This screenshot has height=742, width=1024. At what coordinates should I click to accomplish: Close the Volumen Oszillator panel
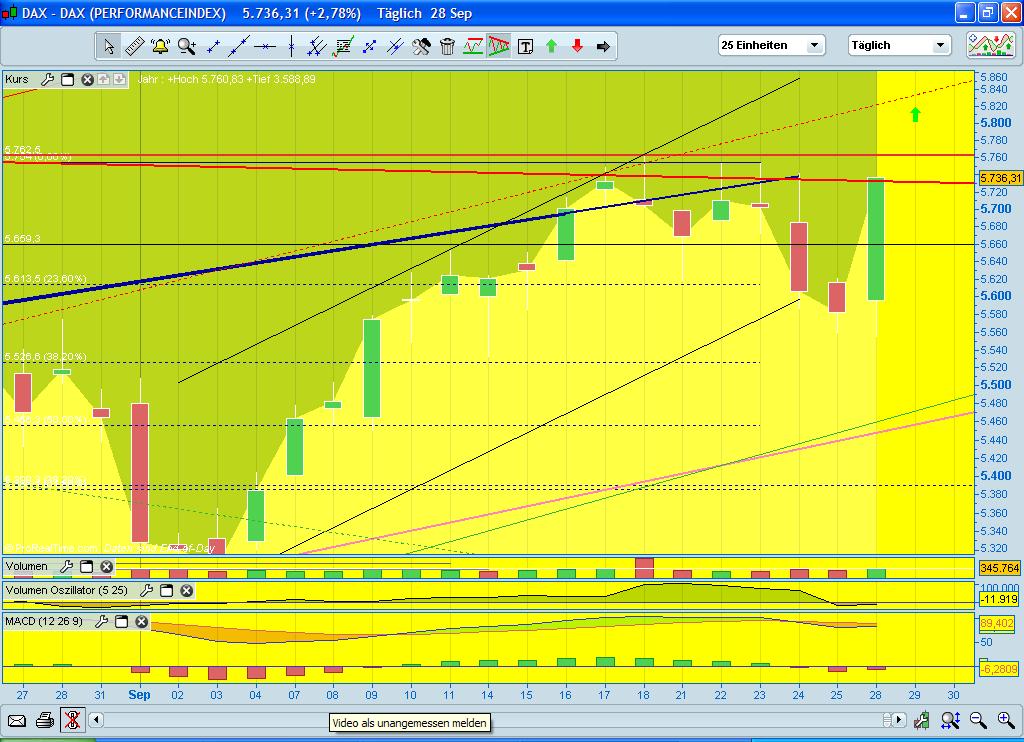tap(187, 590)
